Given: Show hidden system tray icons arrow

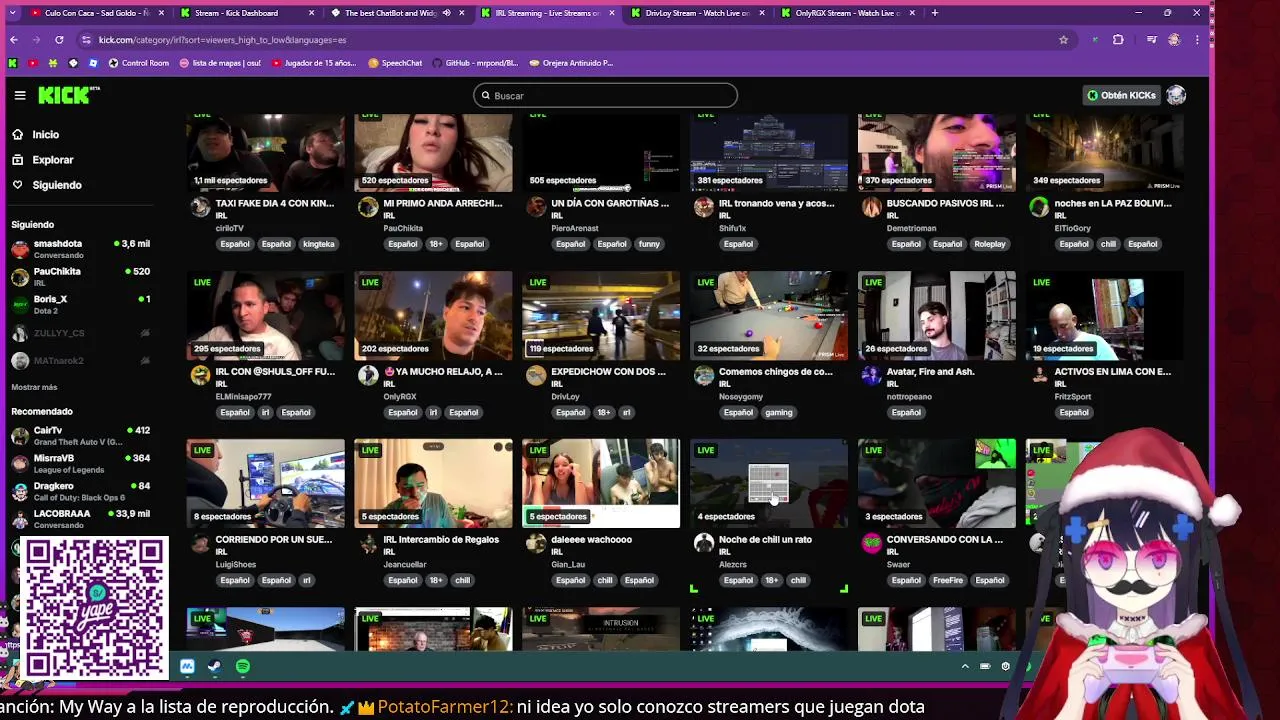Looking at the screenshot, I should (965, 666).
